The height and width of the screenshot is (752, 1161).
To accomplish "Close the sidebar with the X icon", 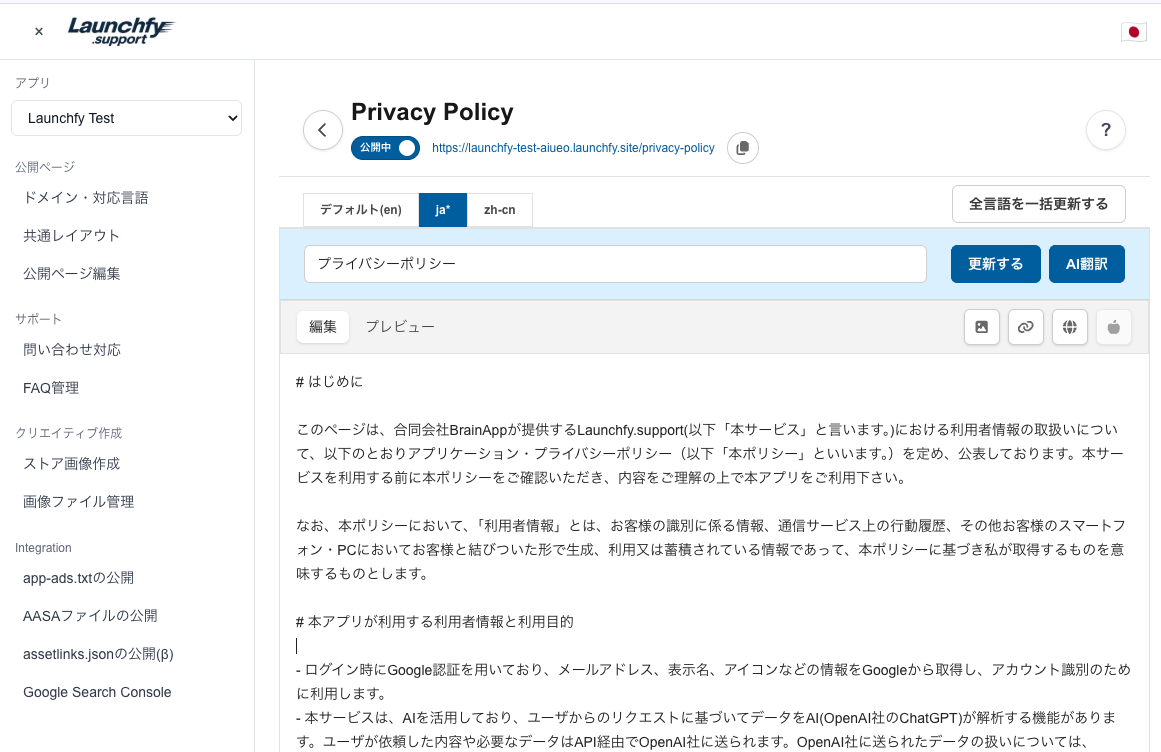I will click(x=39, y=32).
